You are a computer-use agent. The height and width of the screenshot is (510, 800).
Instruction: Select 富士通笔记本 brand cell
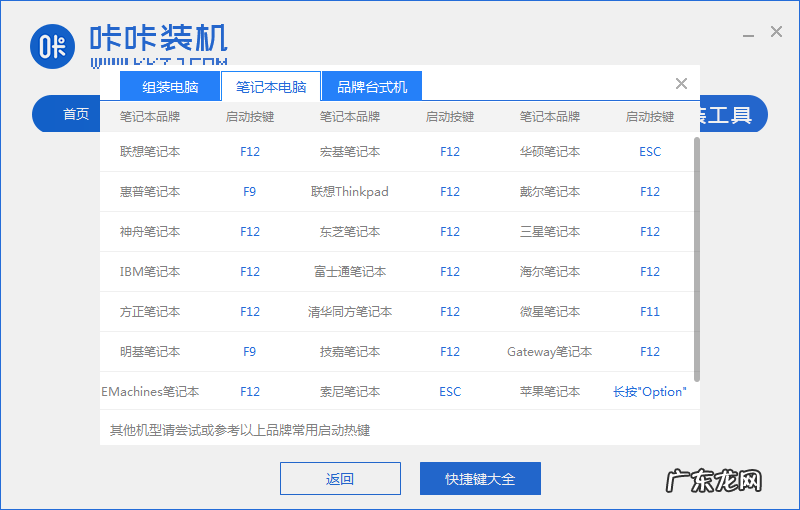(x=350, y=272)
